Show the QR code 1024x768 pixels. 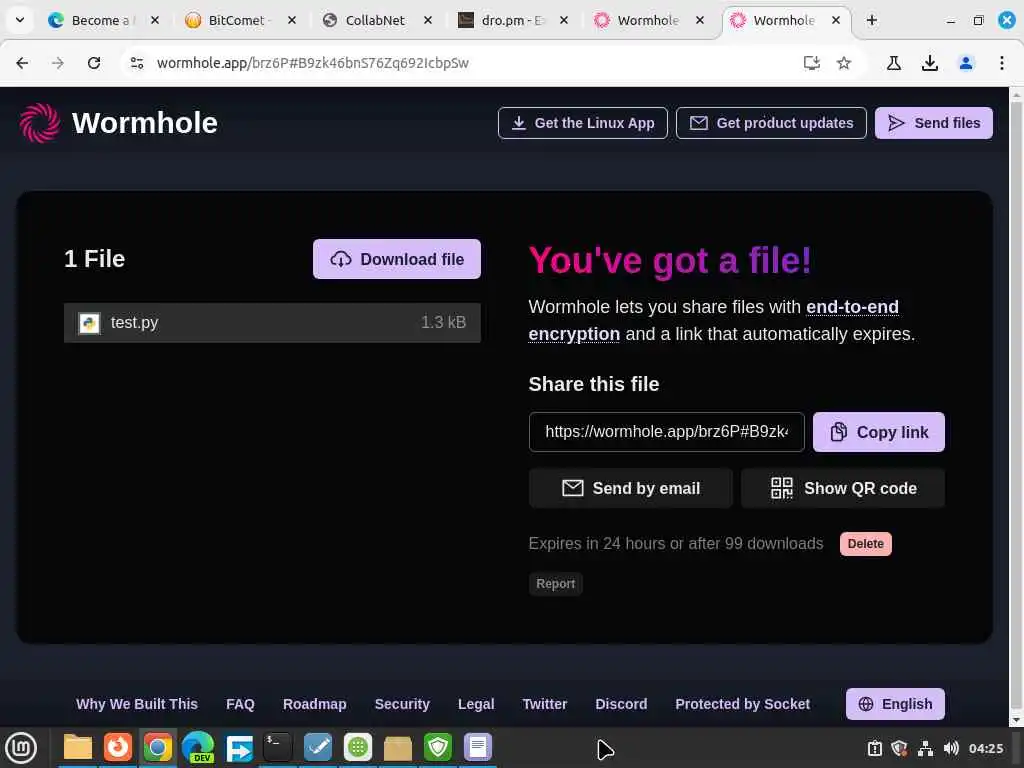point(842,488)
